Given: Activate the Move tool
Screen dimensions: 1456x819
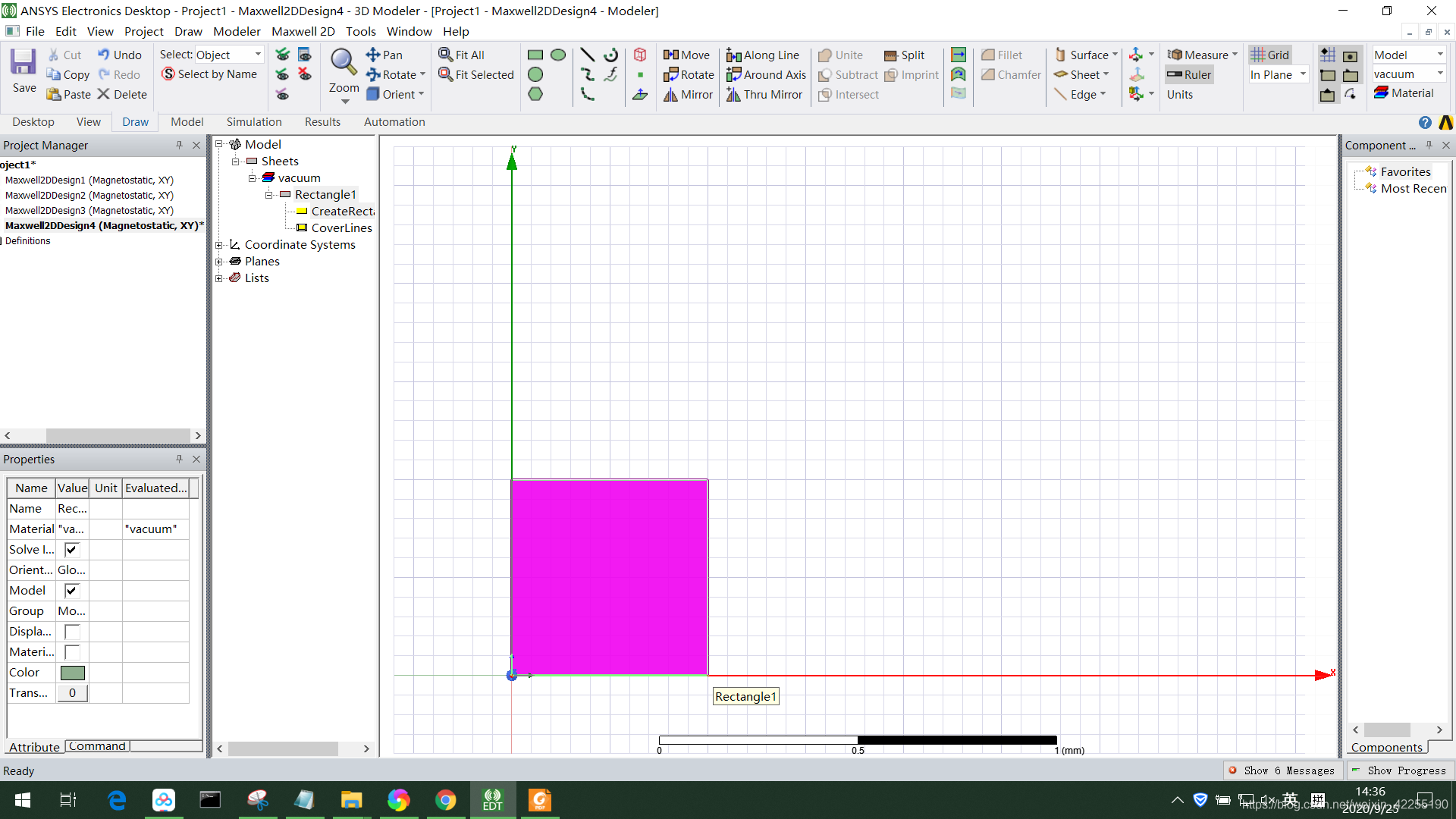Looking at the screenshot, I should [x=687, y=55].
